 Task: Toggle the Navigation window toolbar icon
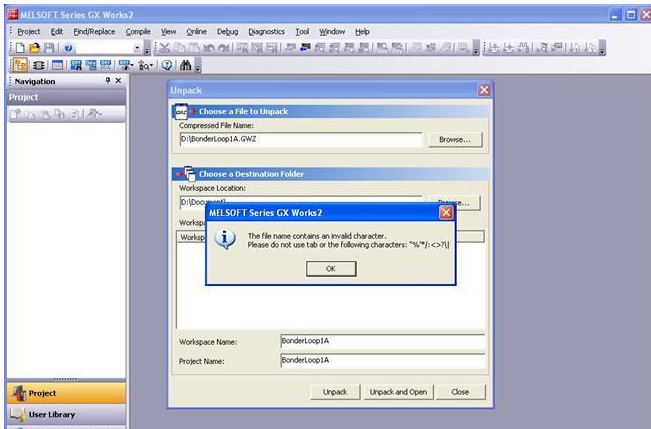tap(20, 65)
